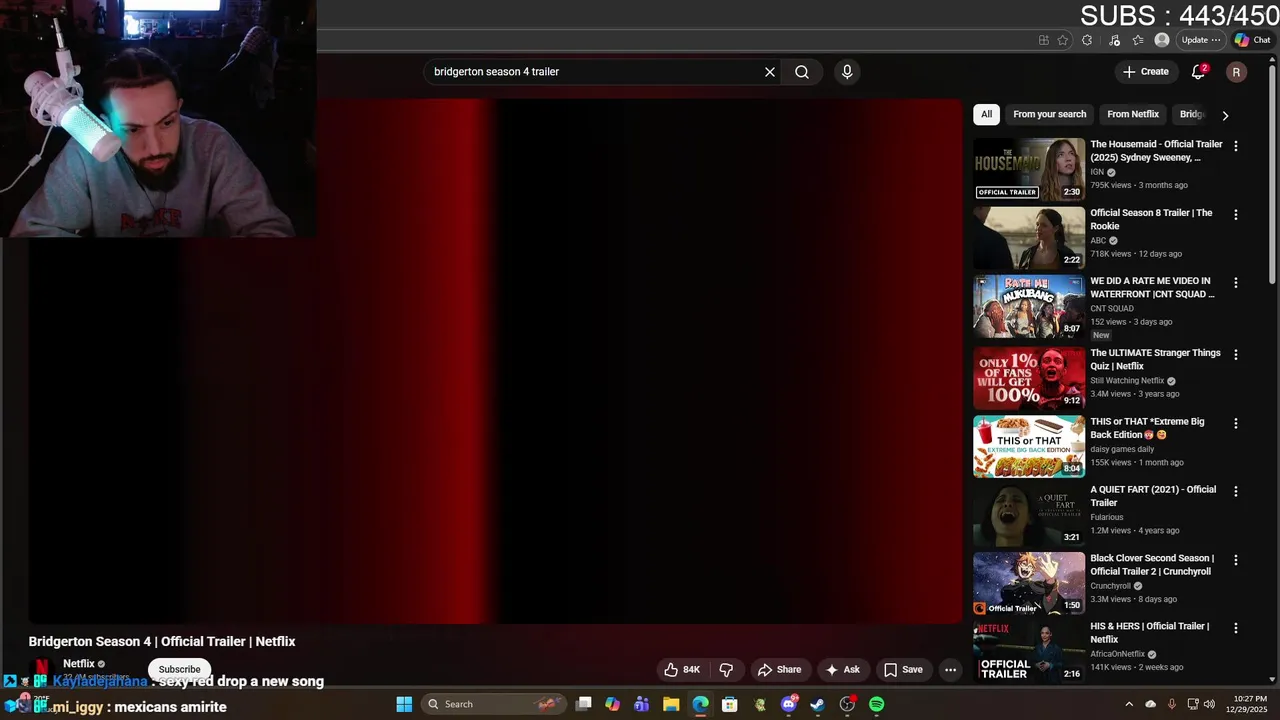The width and height of the screenshot is (1280, 720).
Task: Open Microsoft Store from taskbar
Action: coord(730,704)
